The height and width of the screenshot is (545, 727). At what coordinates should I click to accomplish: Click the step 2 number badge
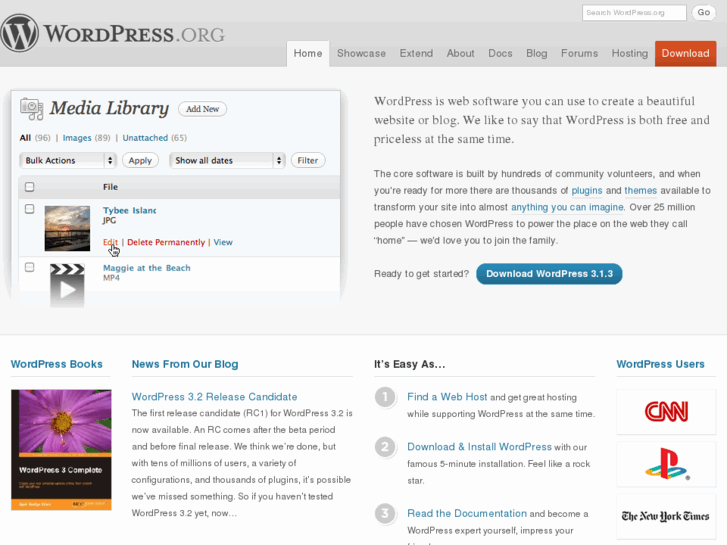[x=385, y=447]
